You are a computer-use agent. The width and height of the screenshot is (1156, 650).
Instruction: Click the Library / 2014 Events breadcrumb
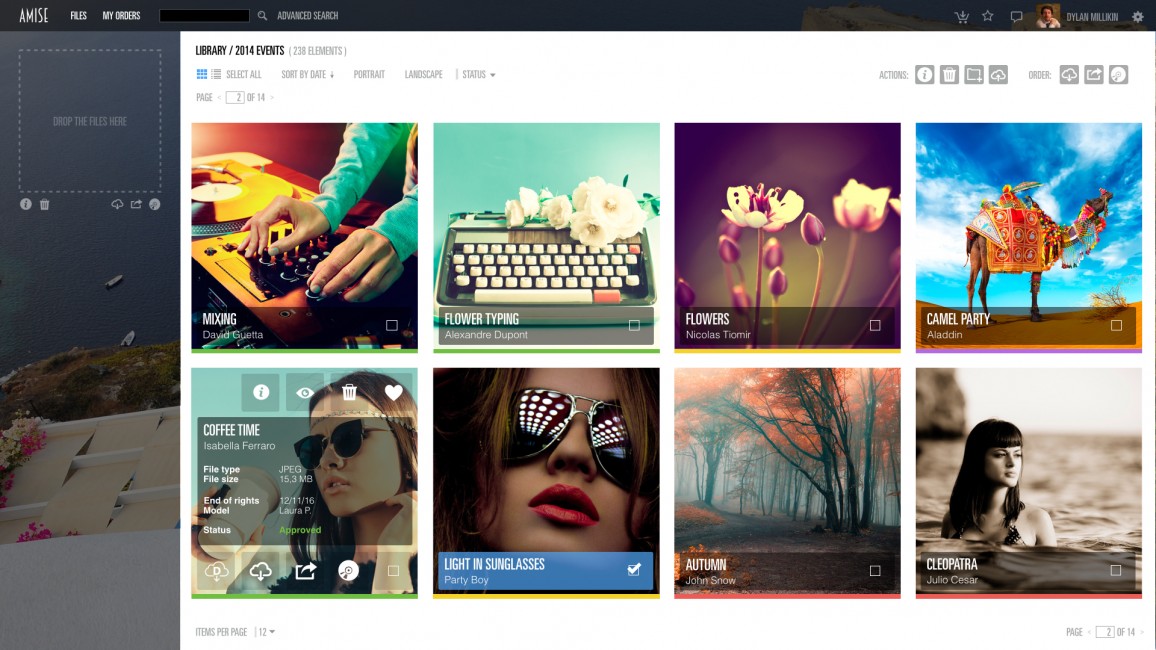coord(240,51)
